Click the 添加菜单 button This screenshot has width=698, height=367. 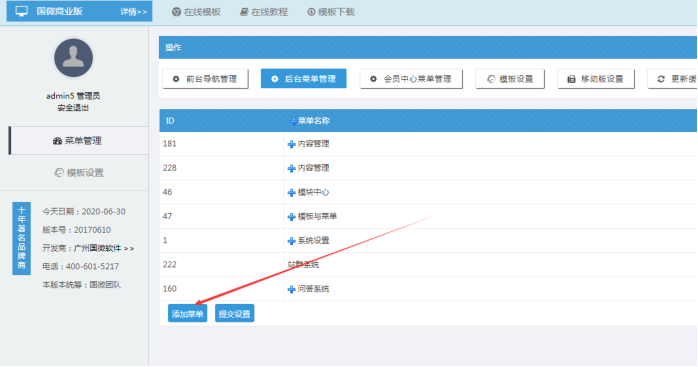[x=187, y=314]
